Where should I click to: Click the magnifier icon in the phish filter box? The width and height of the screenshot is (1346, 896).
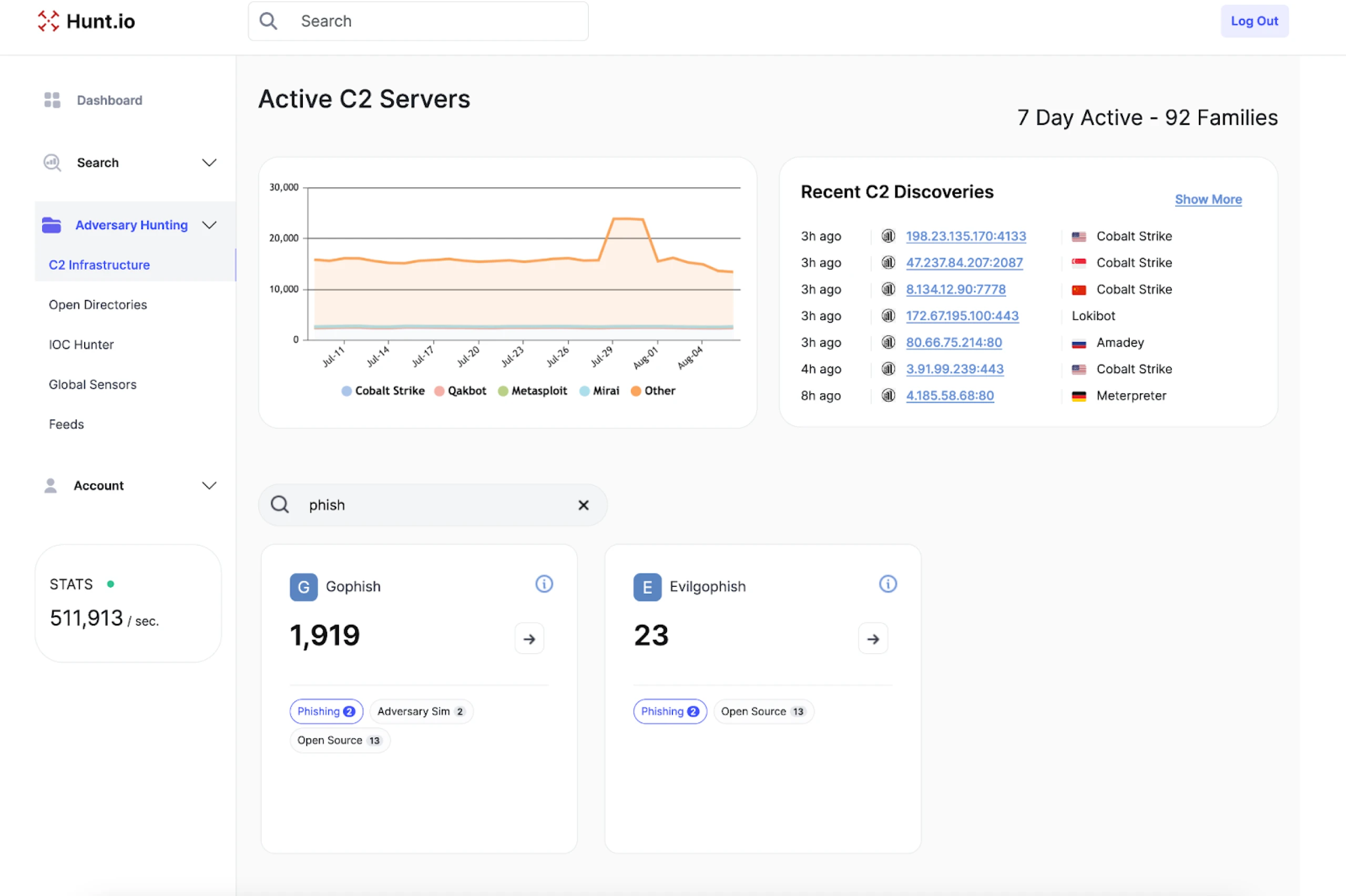pyautogui.click(x=280, y=505)
